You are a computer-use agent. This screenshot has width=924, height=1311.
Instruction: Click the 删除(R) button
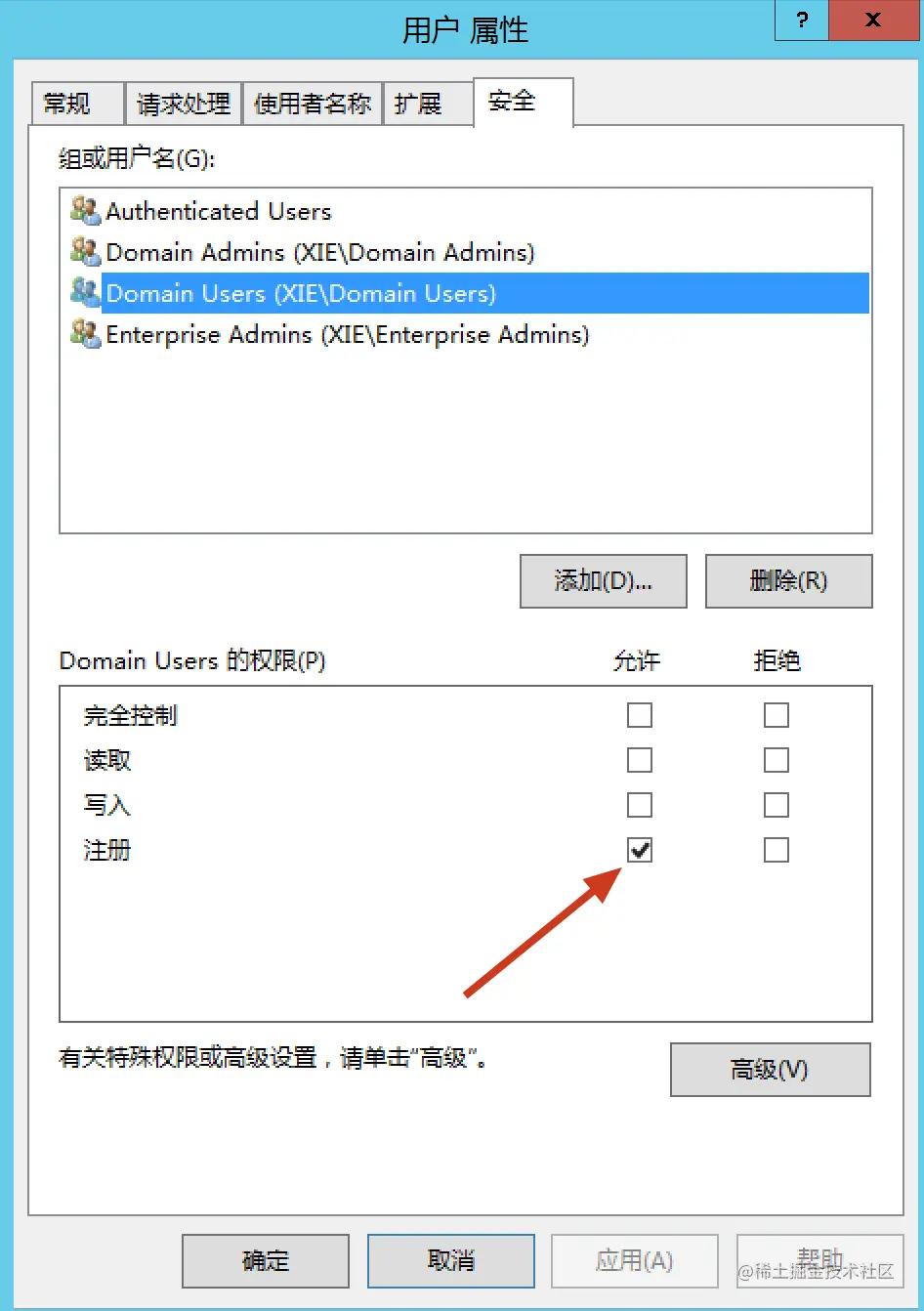pos(788,581)
